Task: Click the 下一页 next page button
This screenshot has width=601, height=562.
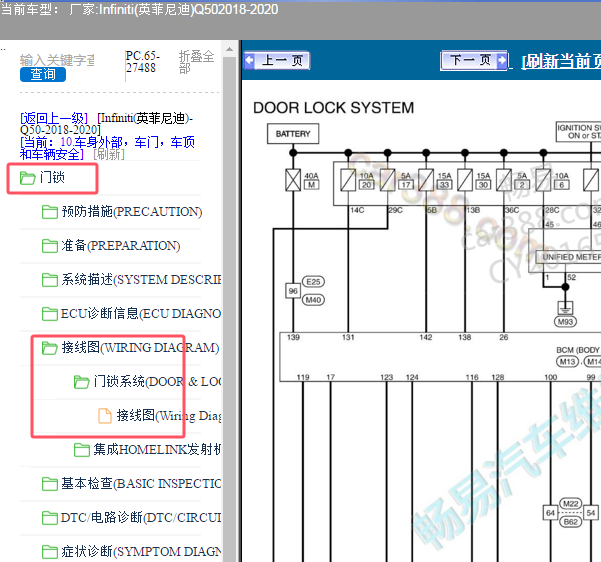Action: tap(474, 60)
